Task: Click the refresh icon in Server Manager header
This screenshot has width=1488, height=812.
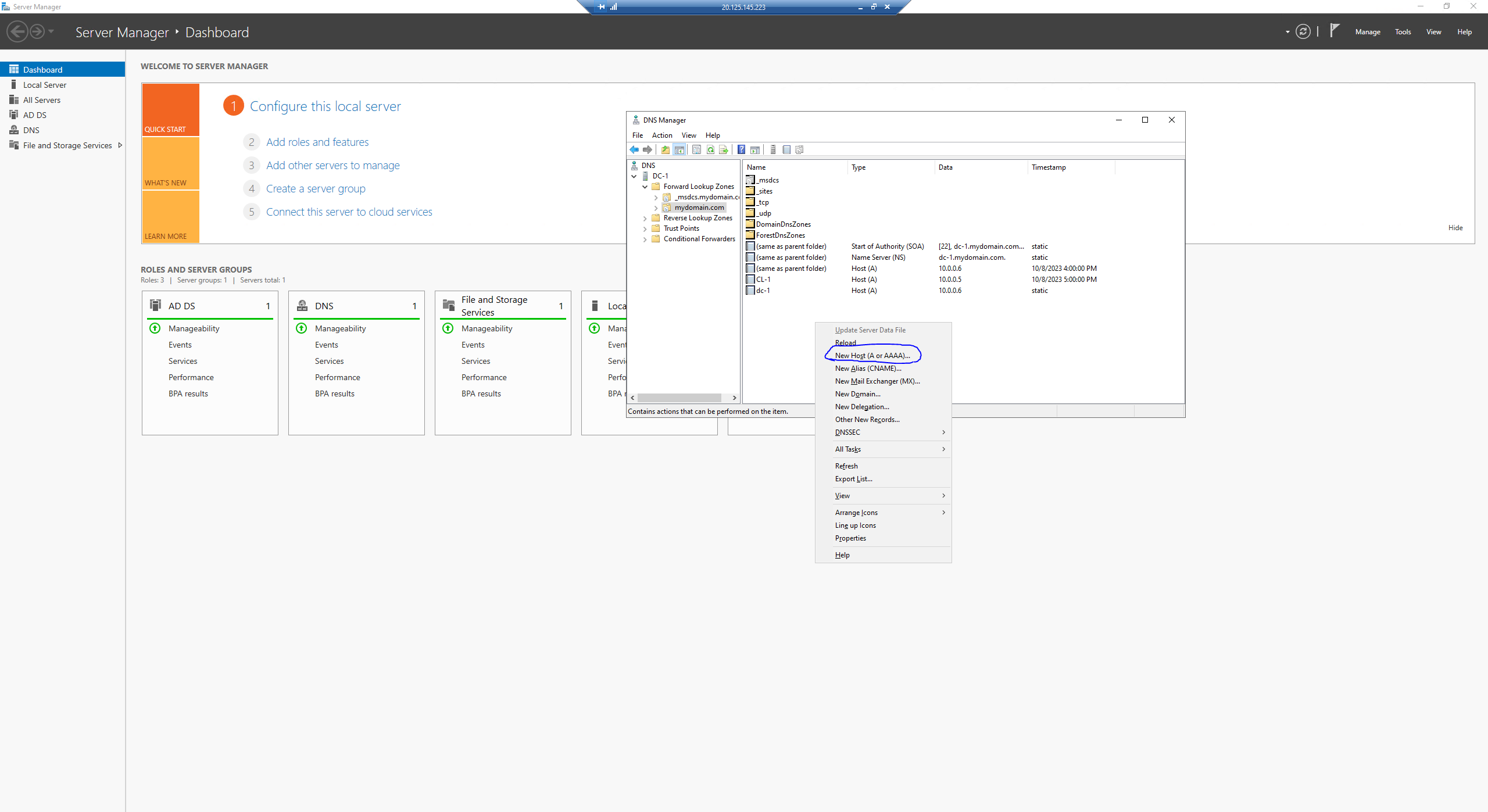Action: [1303, 31]
